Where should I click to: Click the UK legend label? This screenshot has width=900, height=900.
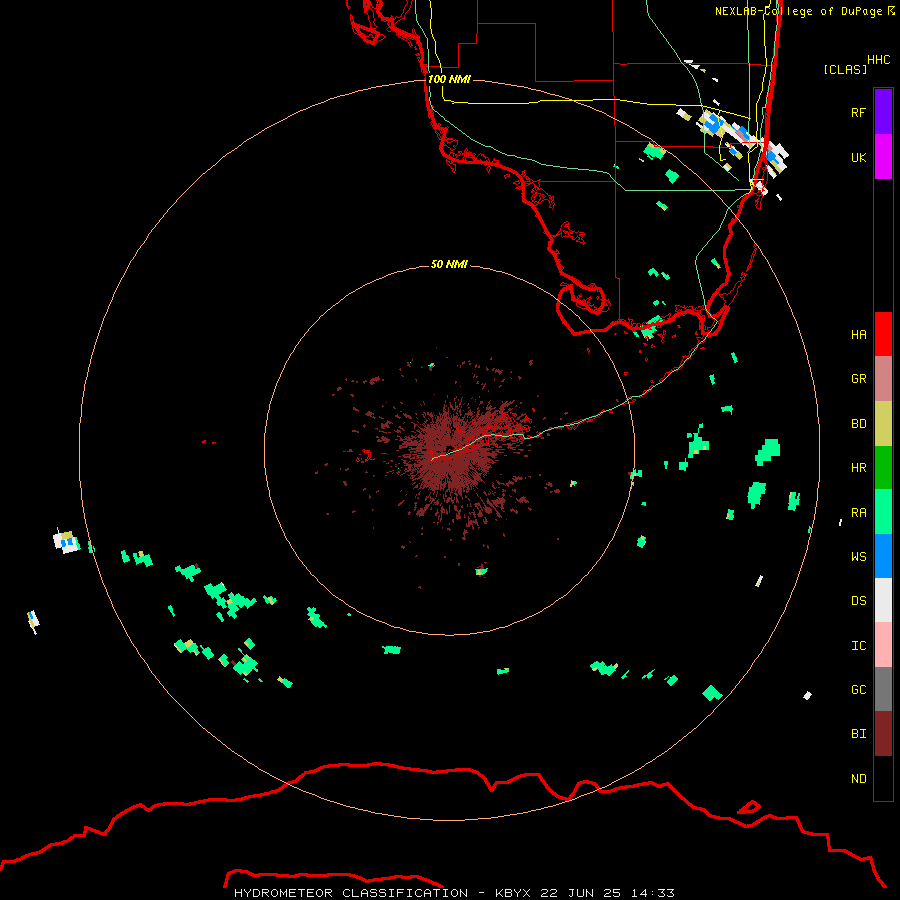[x=858, y=157]
